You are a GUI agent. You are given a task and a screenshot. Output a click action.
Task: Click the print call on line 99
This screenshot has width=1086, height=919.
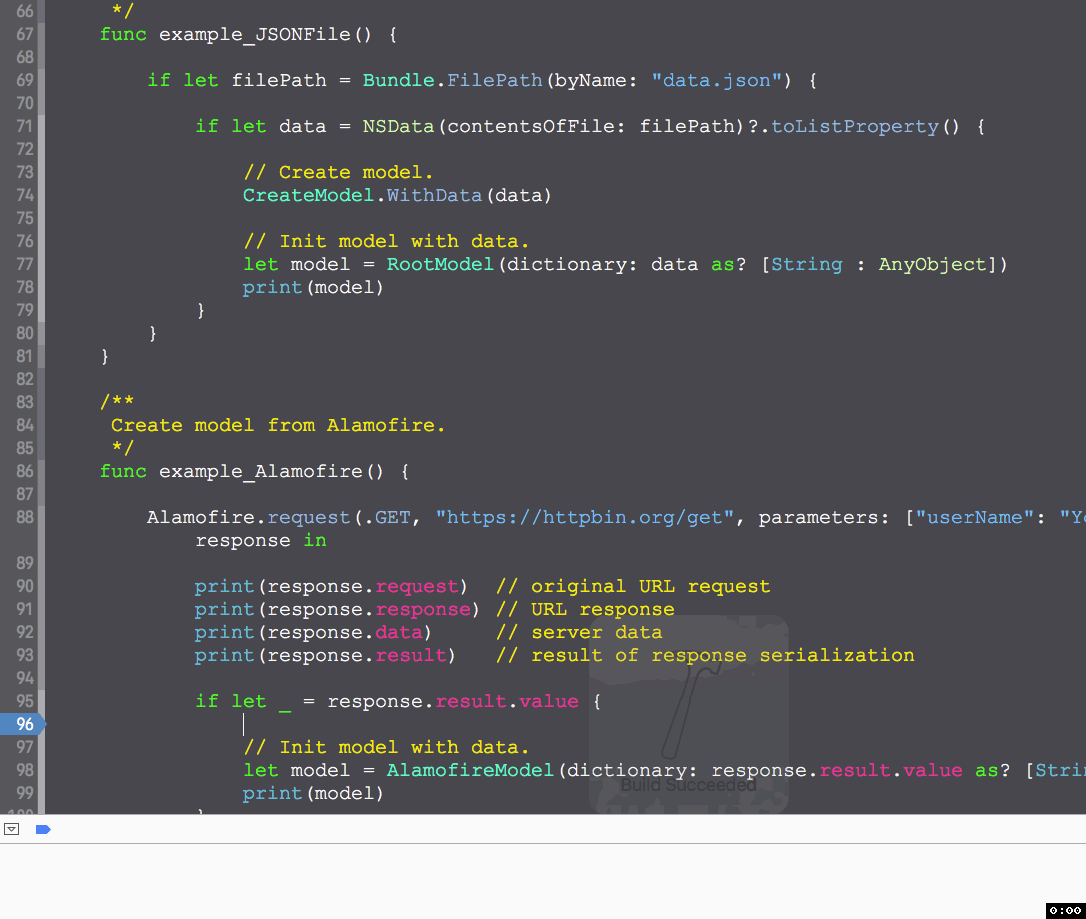point(272,793)
